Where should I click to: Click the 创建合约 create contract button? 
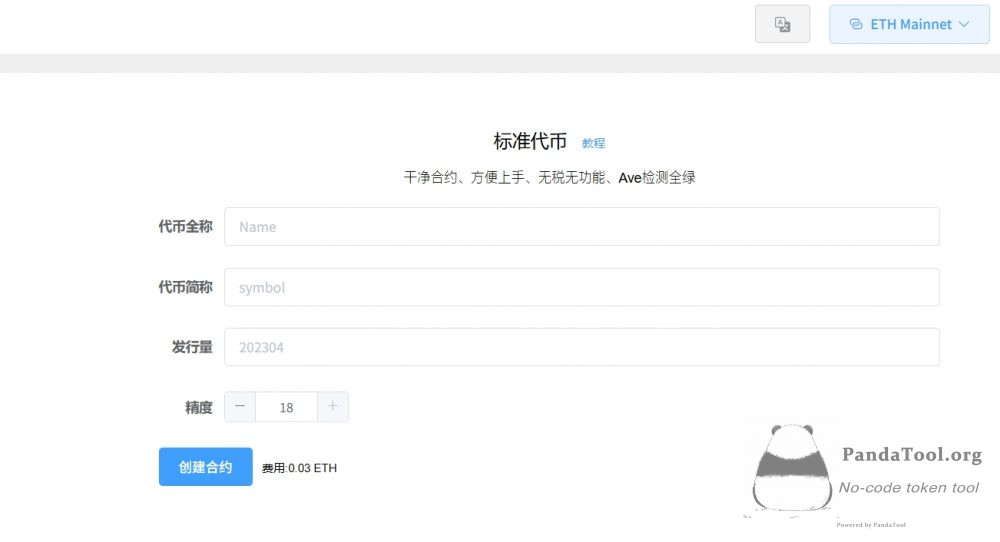coord(205,467)
